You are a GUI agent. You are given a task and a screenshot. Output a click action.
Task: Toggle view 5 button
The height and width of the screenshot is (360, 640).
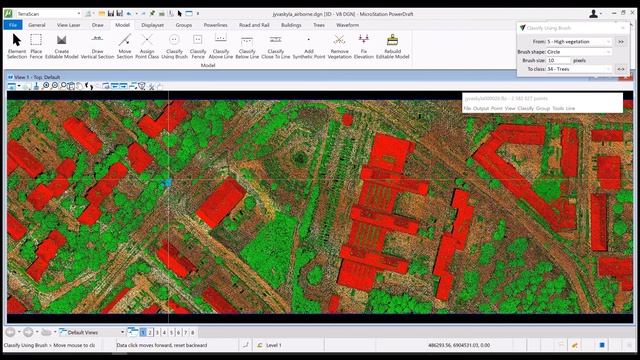click(171, 333)
